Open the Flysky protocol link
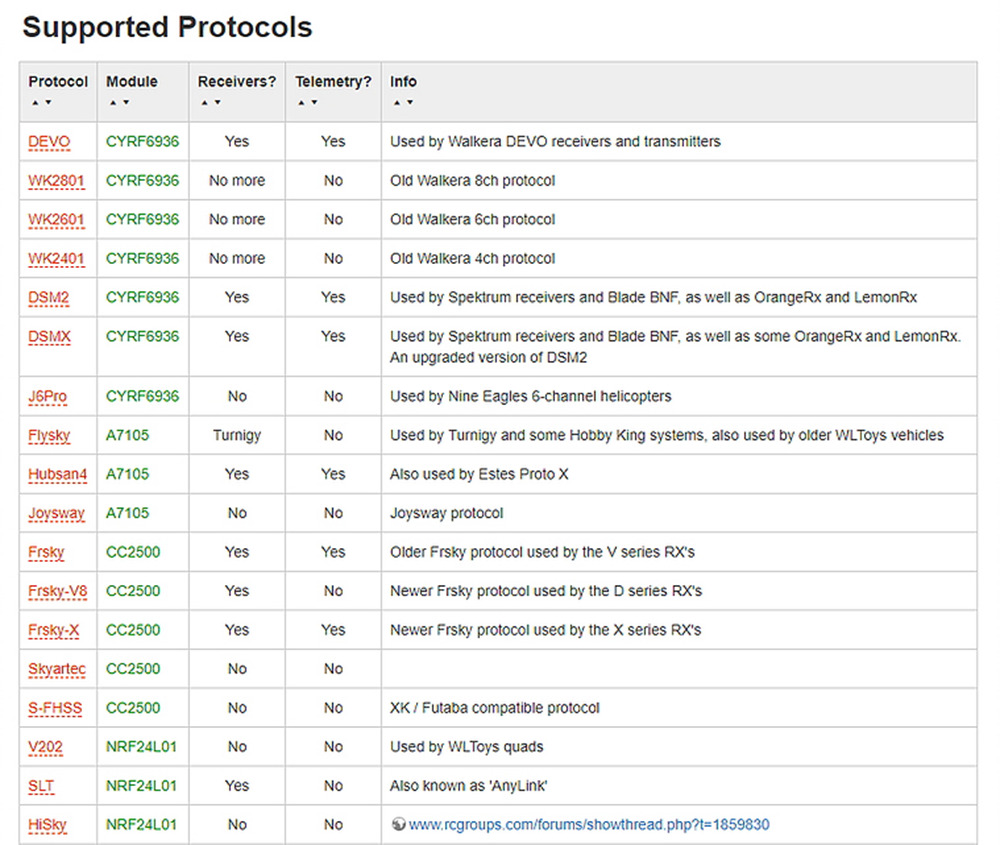The height and width of the screenshot is (845, 1000). point(49,436)
